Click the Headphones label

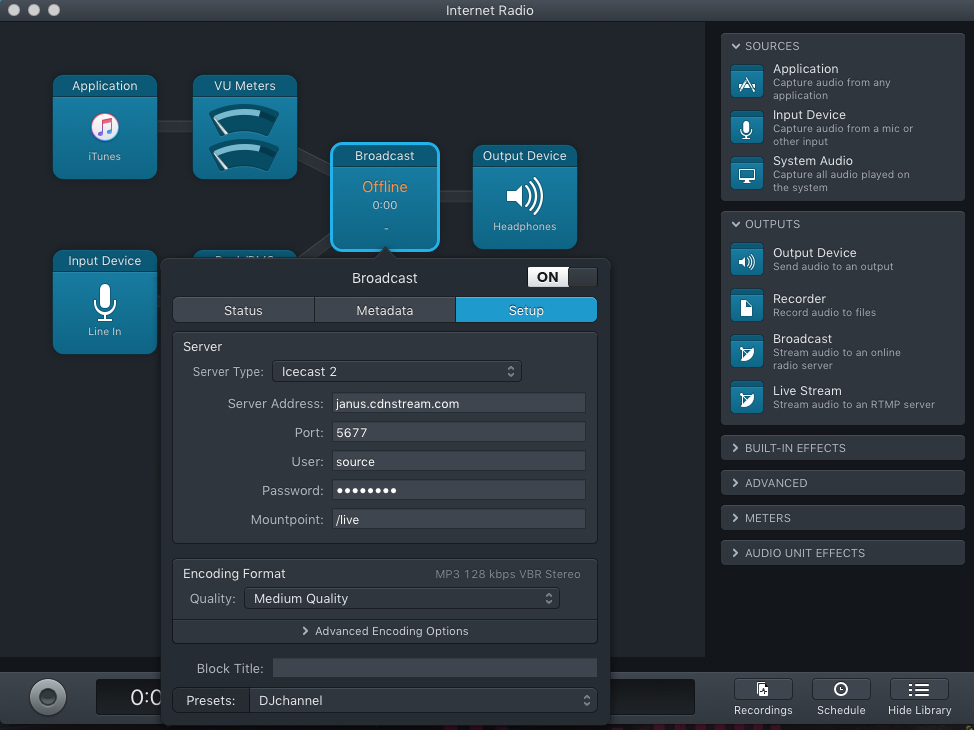point(524,227)
